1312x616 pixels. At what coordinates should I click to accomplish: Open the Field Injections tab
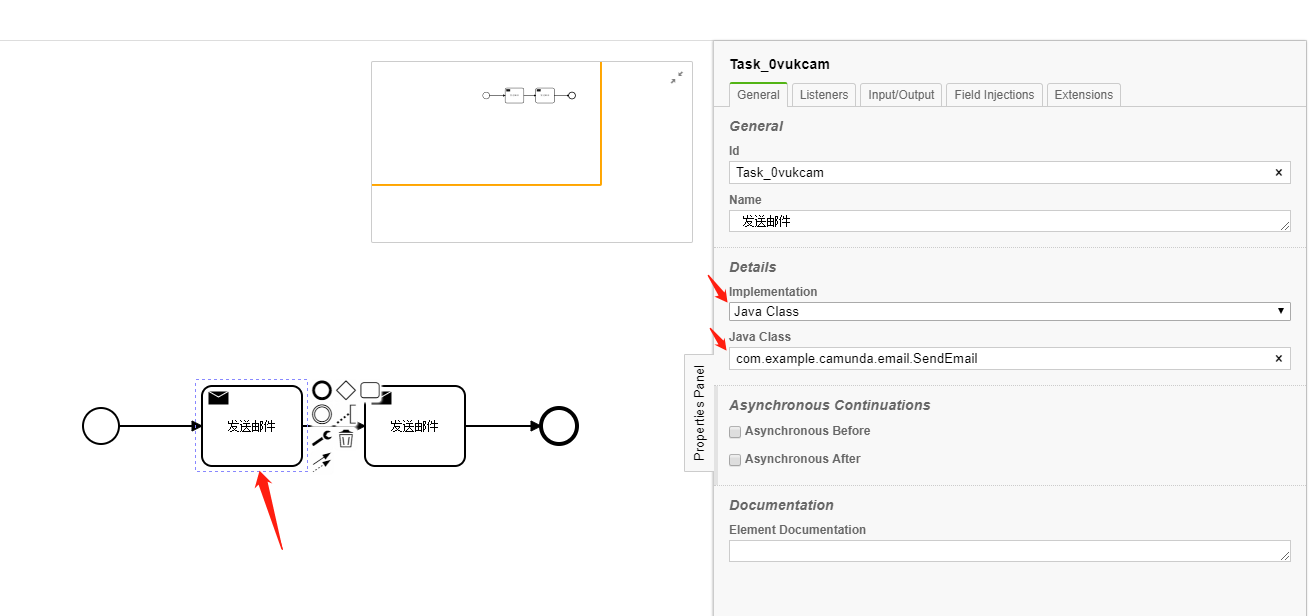click(994, 95)
